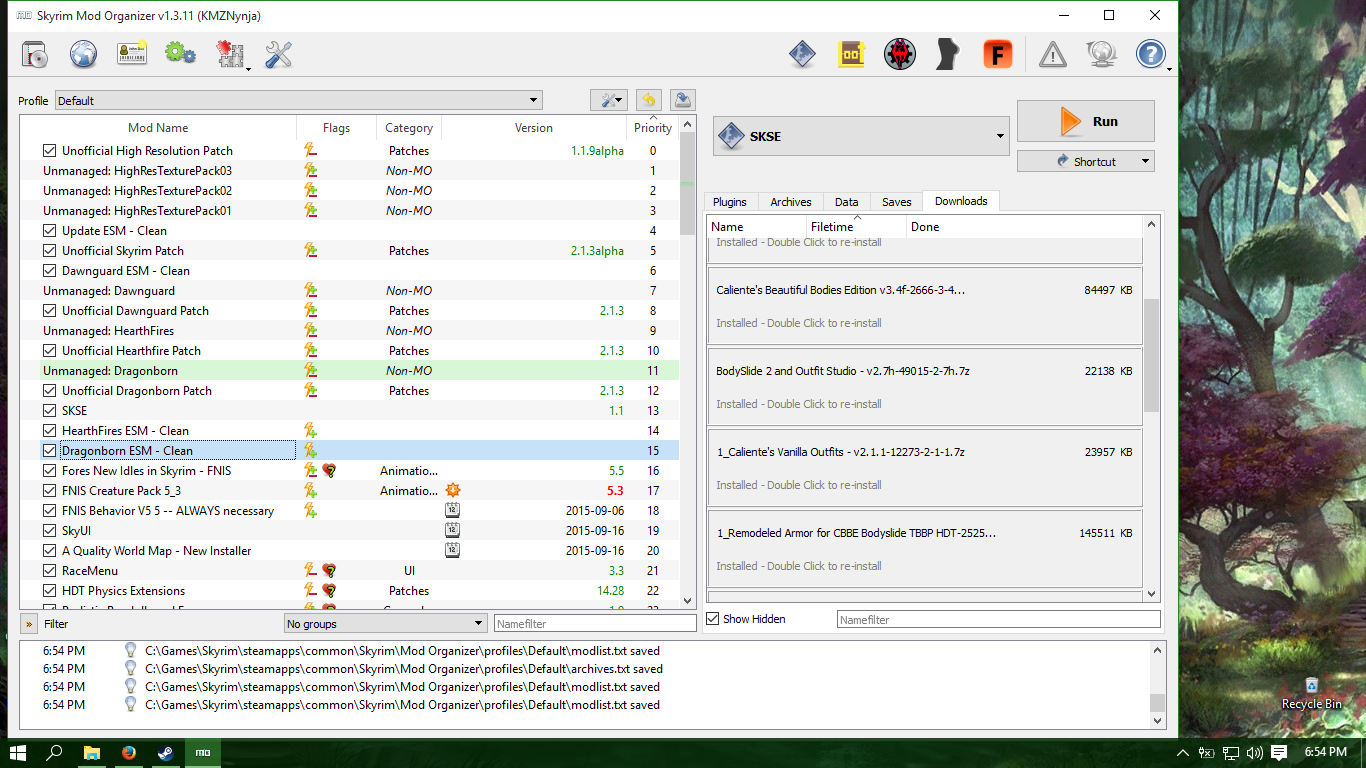The height and width of the screenshot is (768, 1366).
Task: Toggle the Show Hidden checkbox
Action: click(713, 619)
